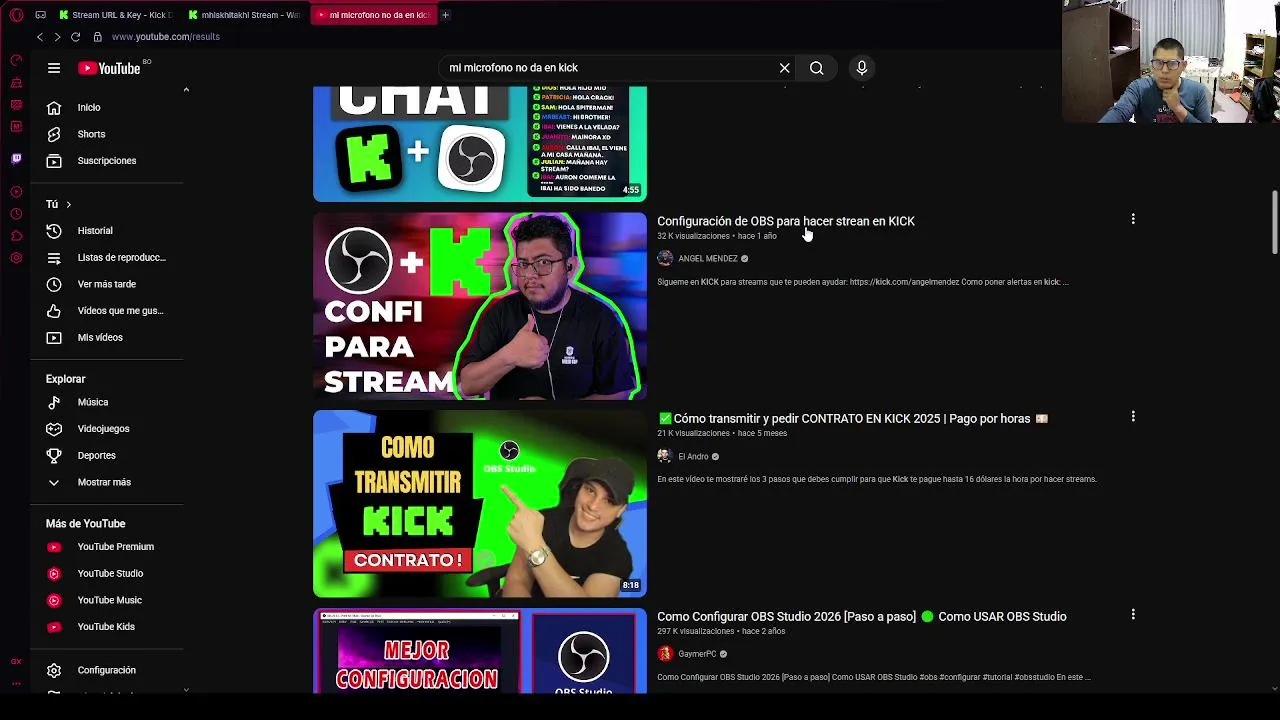The height and width of the screenshot is (720, 1280).
Task: Open a new browser tab with plus button
Action: tap(445, 15)
